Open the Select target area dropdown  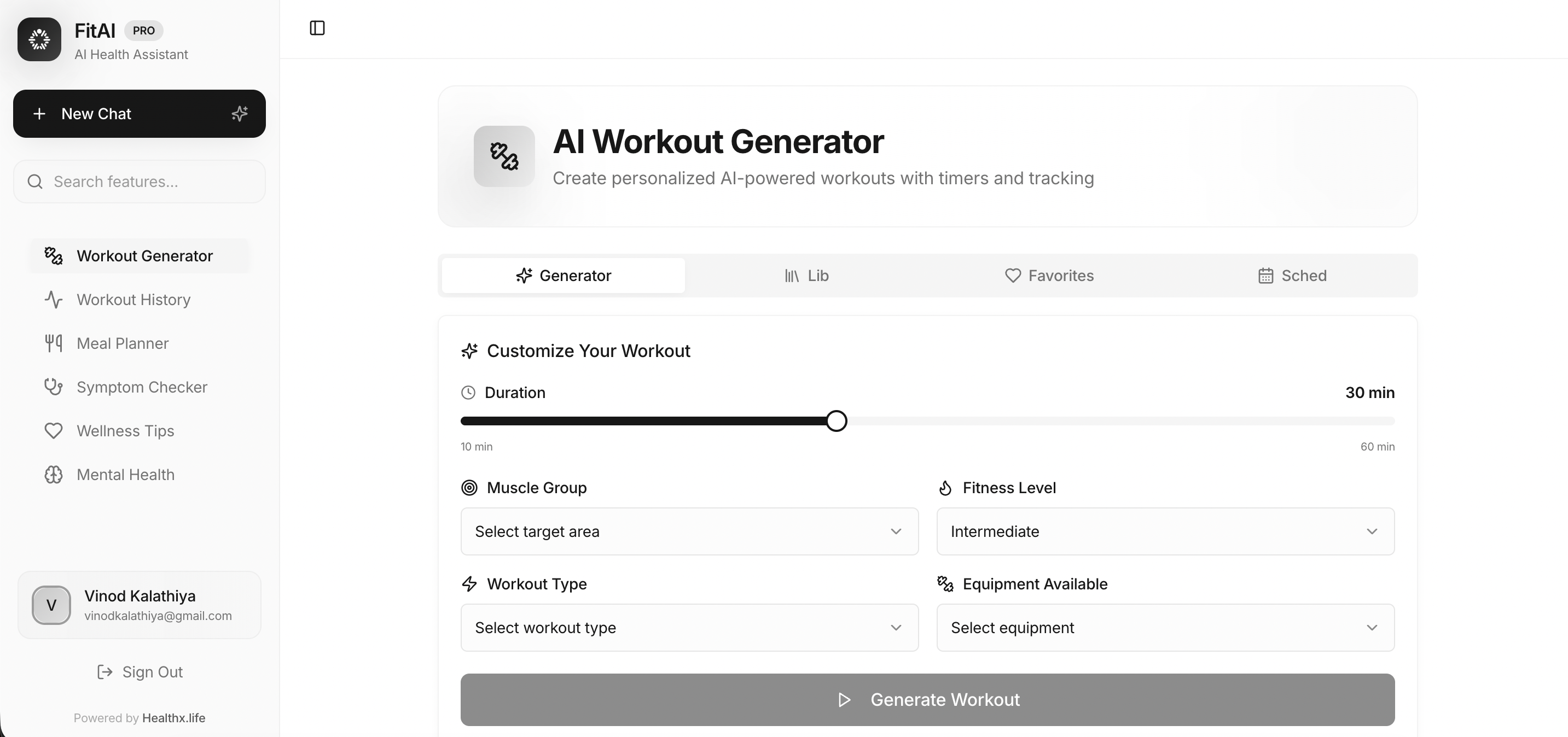point(689,531)
